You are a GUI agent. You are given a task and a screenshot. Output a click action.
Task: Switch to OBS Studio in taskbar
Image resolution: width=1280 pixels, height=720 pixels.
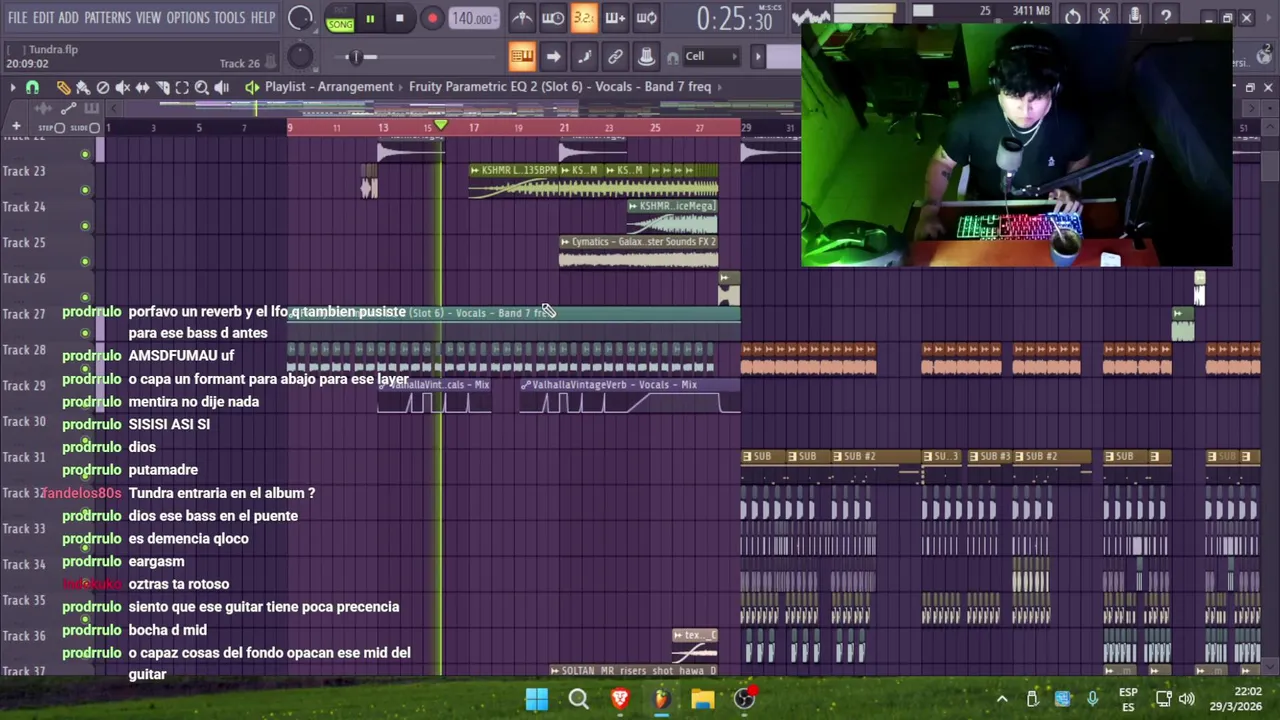tap(745, 699)
